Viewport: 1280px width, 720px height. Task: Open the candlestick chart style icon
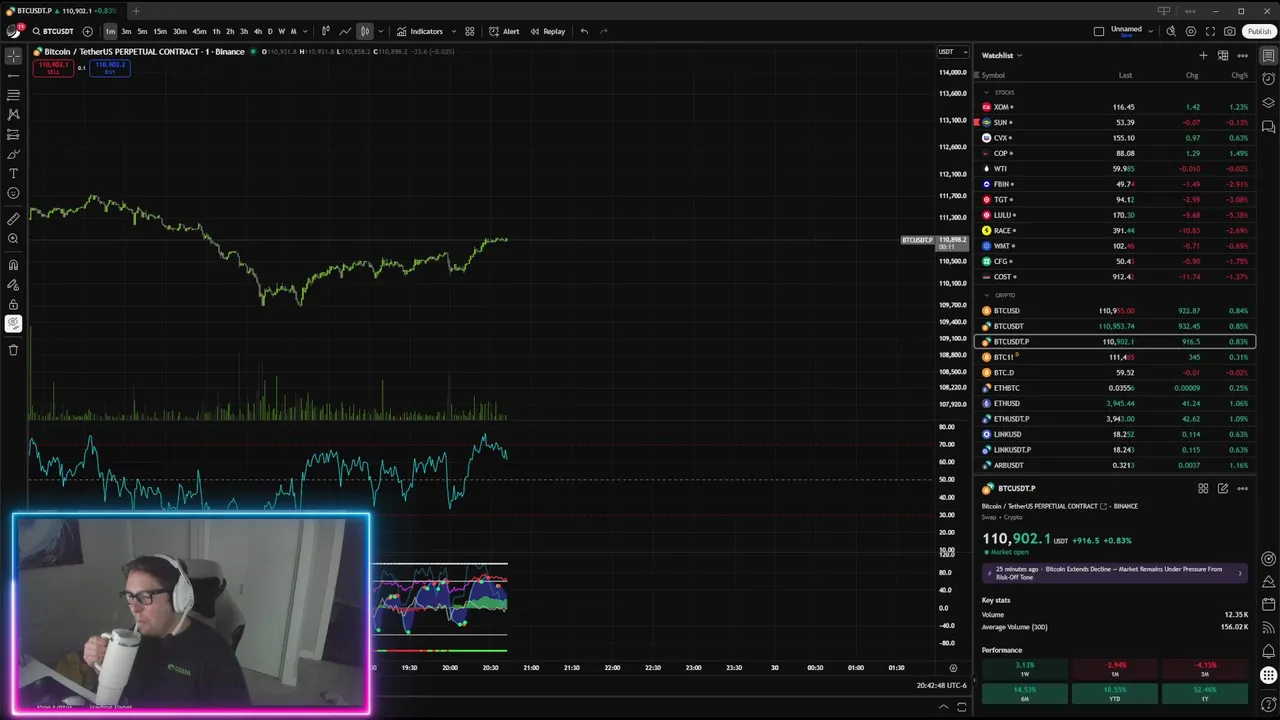pos(325,31)
